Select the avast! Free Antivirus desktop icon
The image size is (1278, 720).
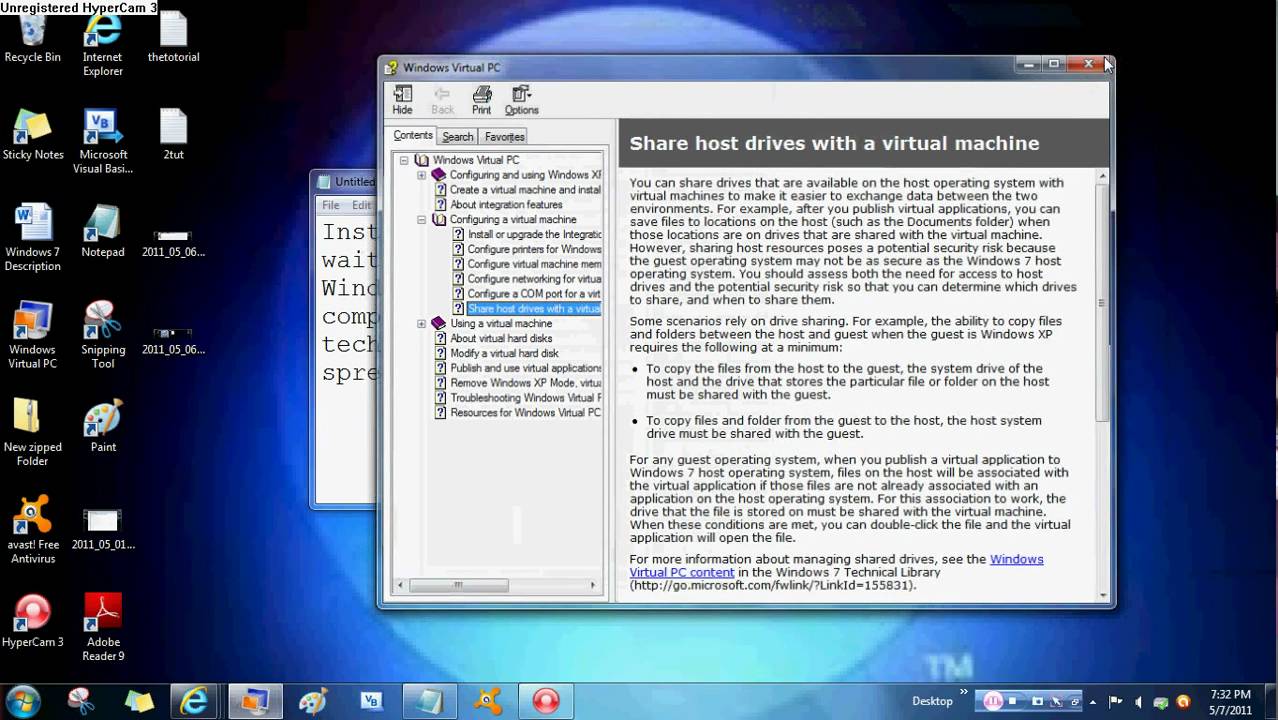32,530
